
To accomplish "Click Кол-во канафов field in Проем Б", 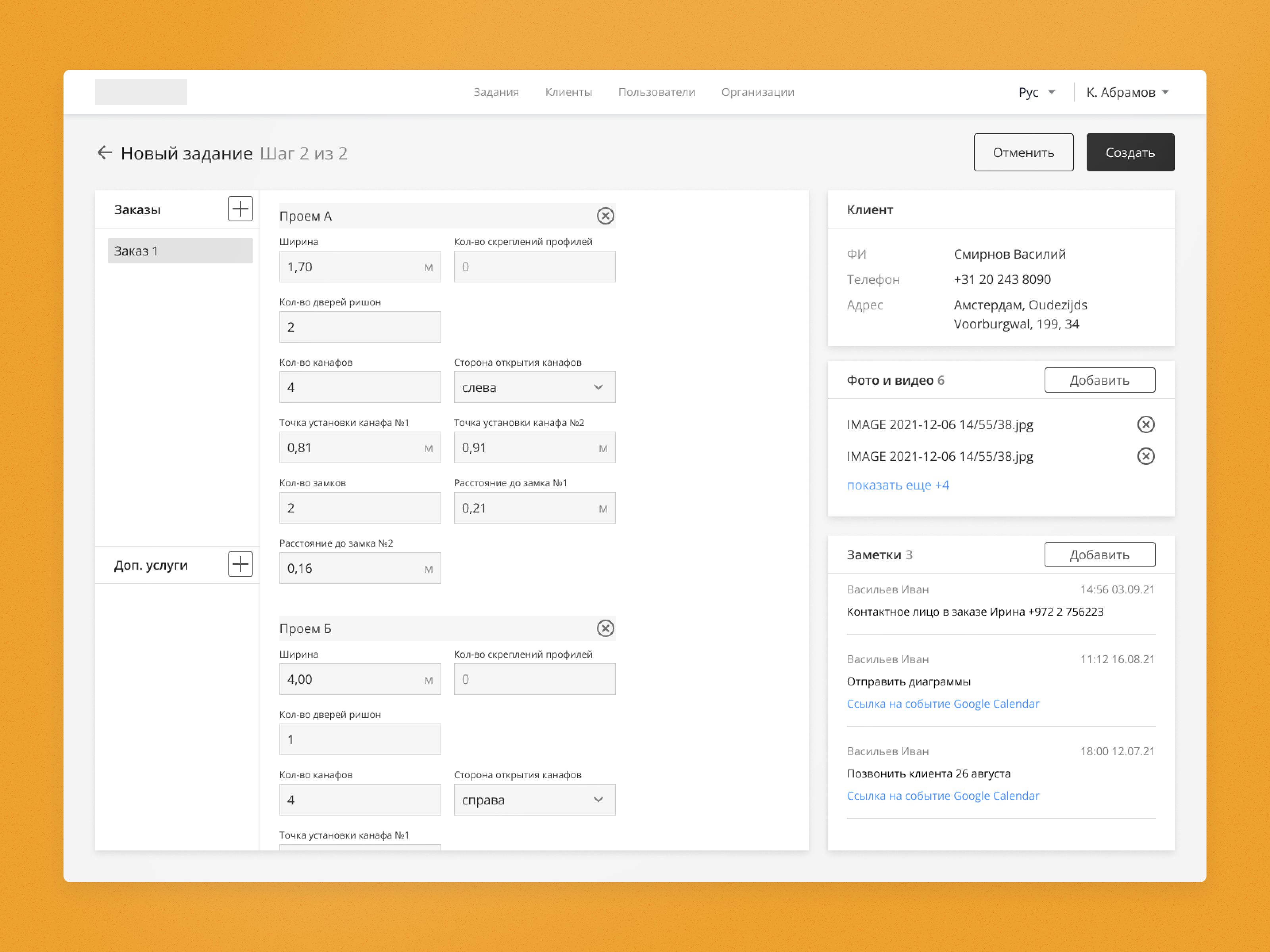I will (360, 800).
